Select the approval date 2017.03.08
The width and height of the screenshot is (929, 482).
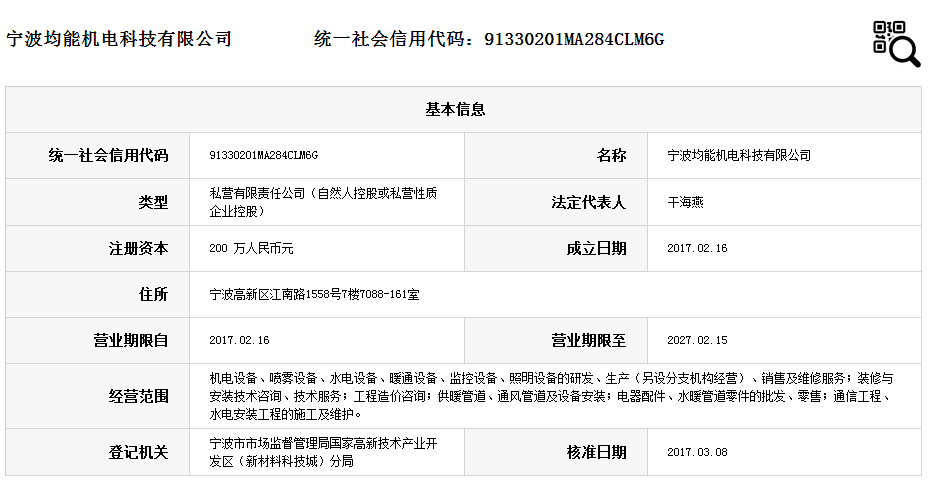697,452
